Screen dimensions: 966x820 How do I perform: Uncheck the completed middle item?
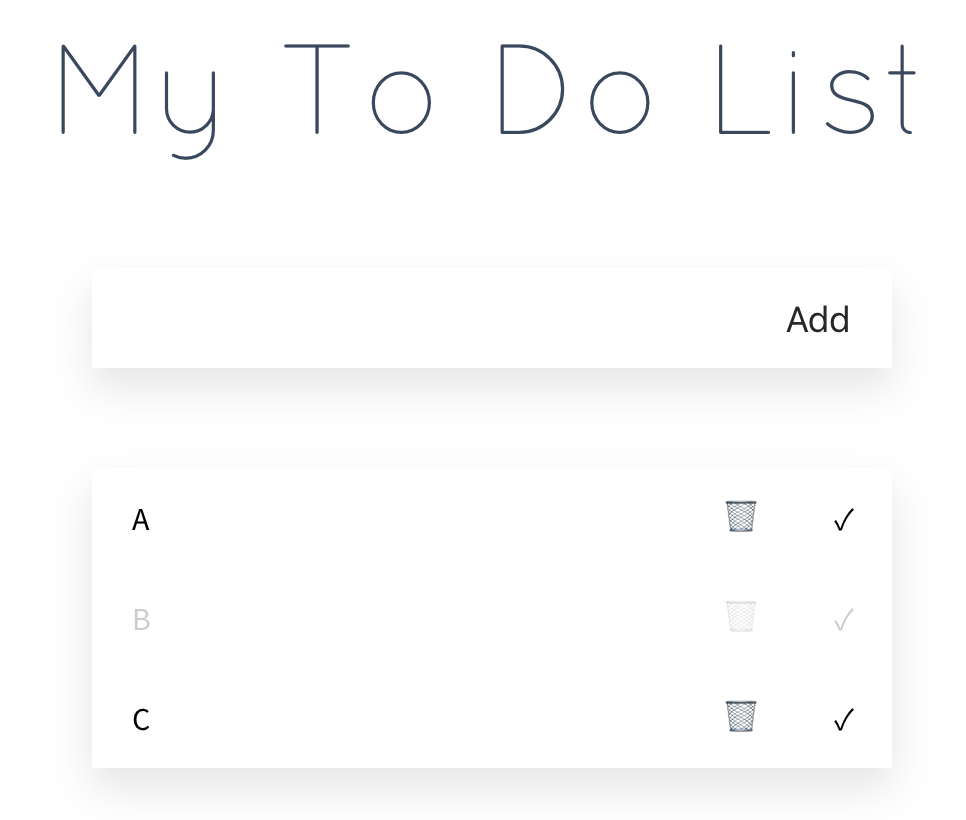(x=843, y=620)
